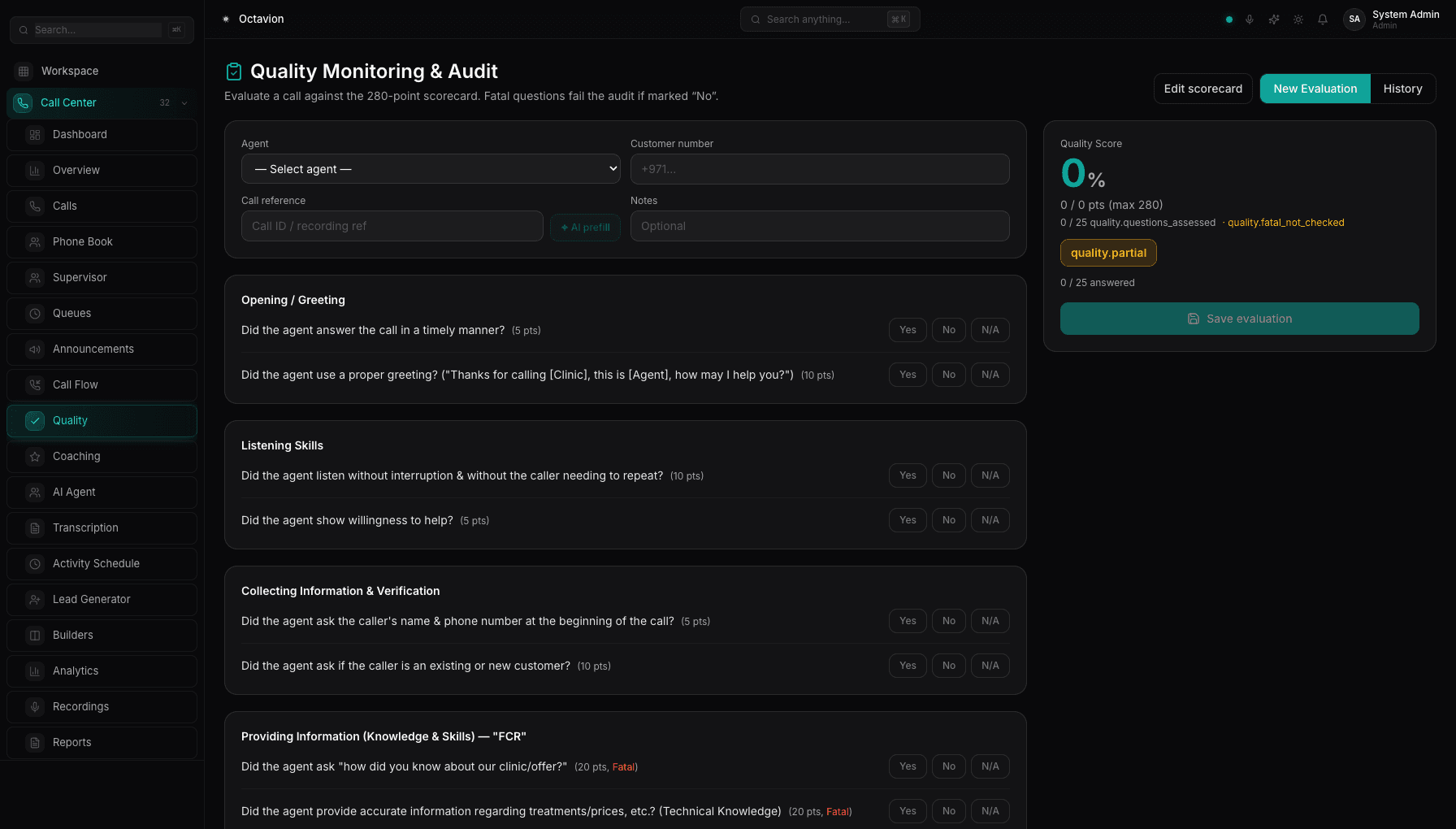Image resolution: width=1456 pixels, height=829 pixels.
Task: Mark No for caller's name & phone question
Action: (949, 621)
